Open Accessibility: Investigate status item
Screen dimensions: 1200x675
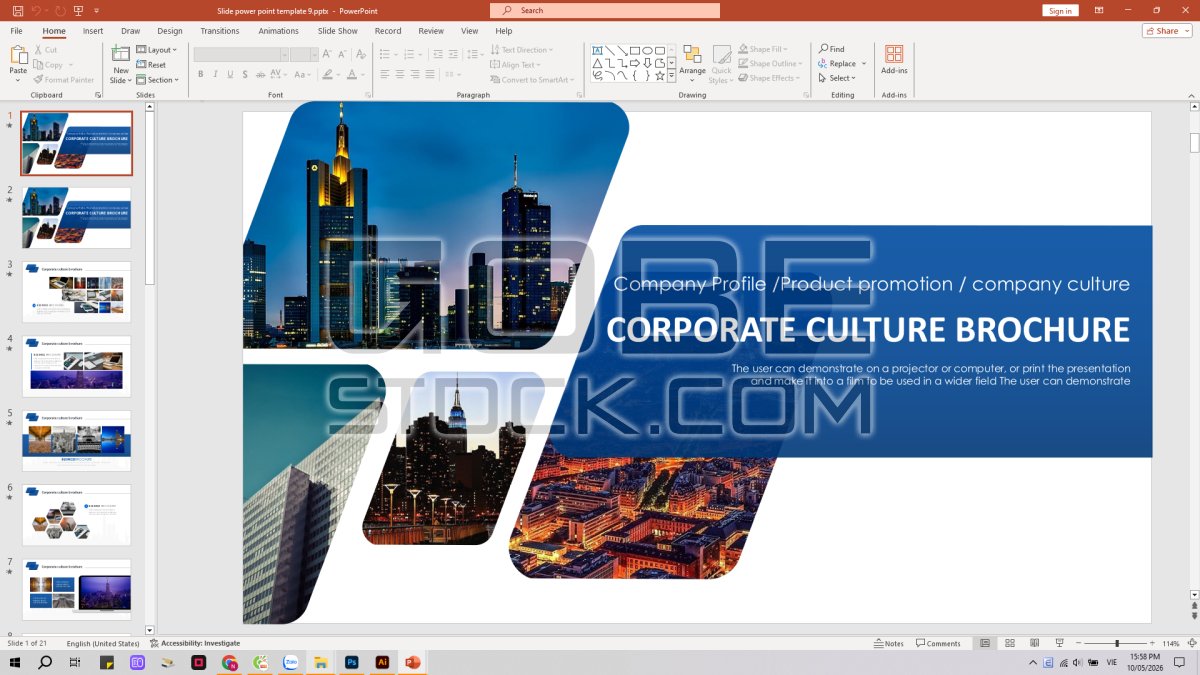pos(195,643)
